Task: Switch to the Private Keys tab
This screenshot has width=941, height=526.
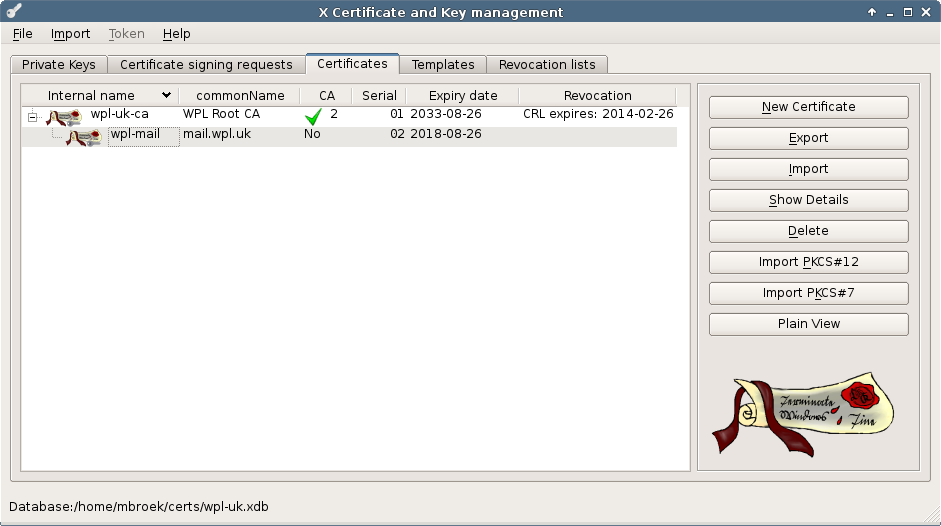Action: (x=59, y=64)
